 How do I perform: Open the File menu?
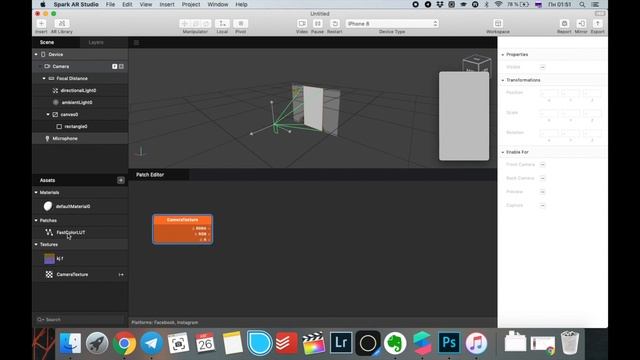(110, 4)
